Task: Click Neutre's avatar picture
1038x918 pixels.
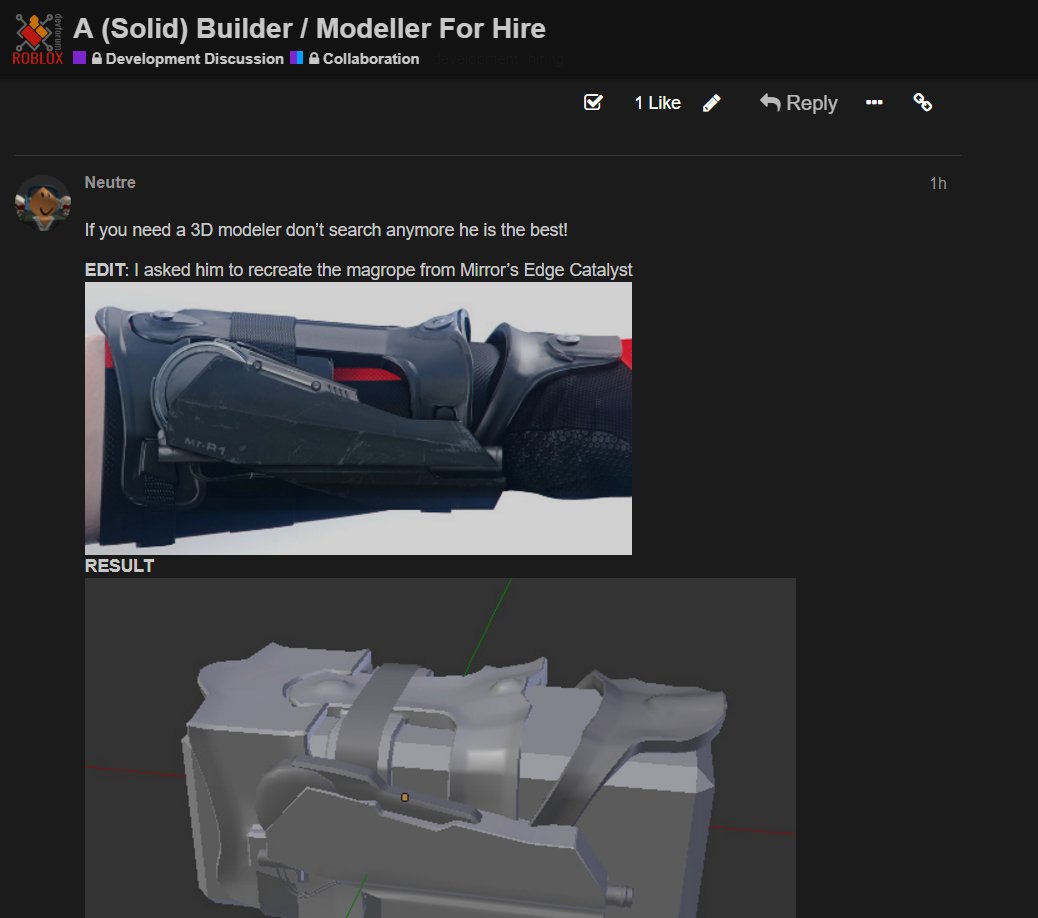Action: [43, 203]
